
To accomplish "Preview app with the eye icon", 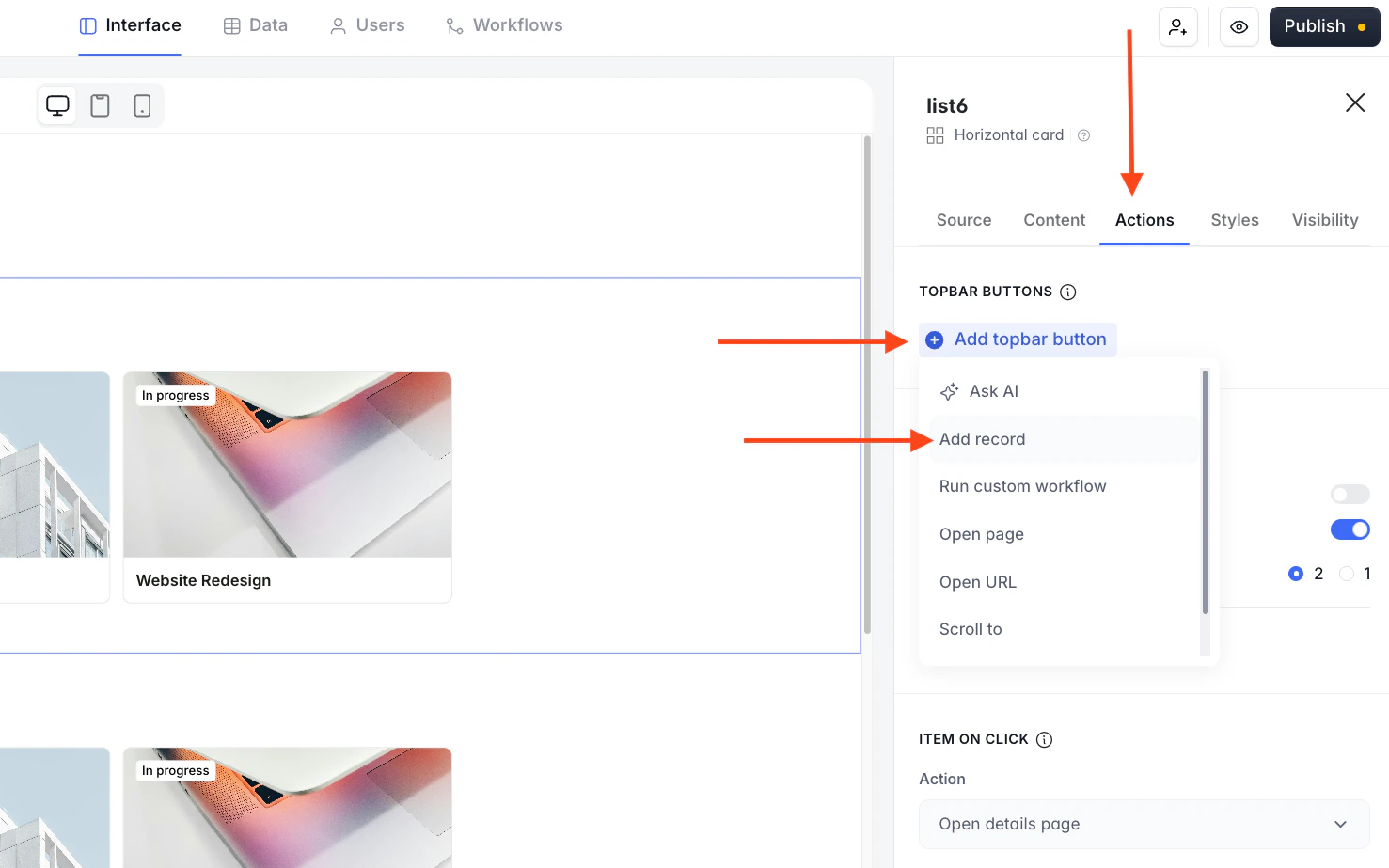I will 1239,26.
